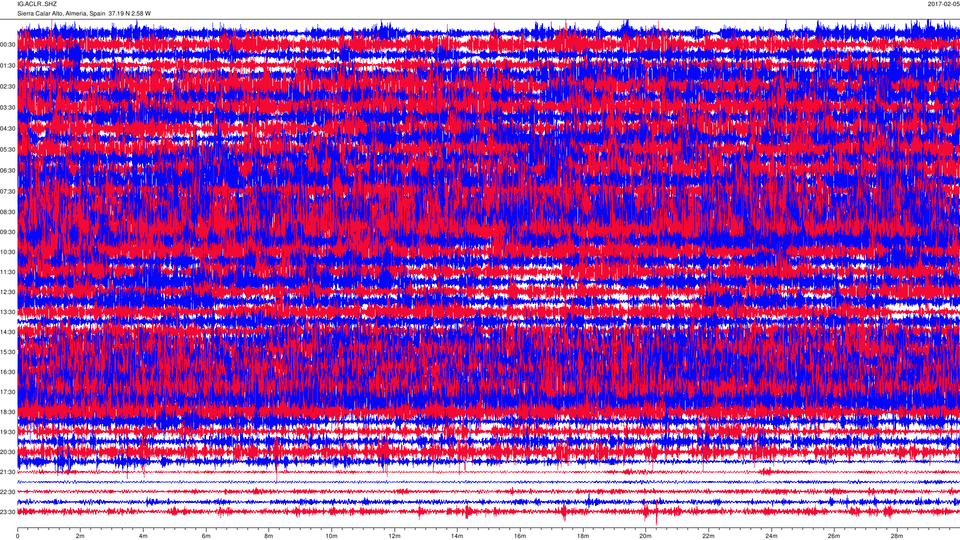Screen dimensions: 960x540
Task: Click the date label "2017-02-05"
Action: [943, 4]
